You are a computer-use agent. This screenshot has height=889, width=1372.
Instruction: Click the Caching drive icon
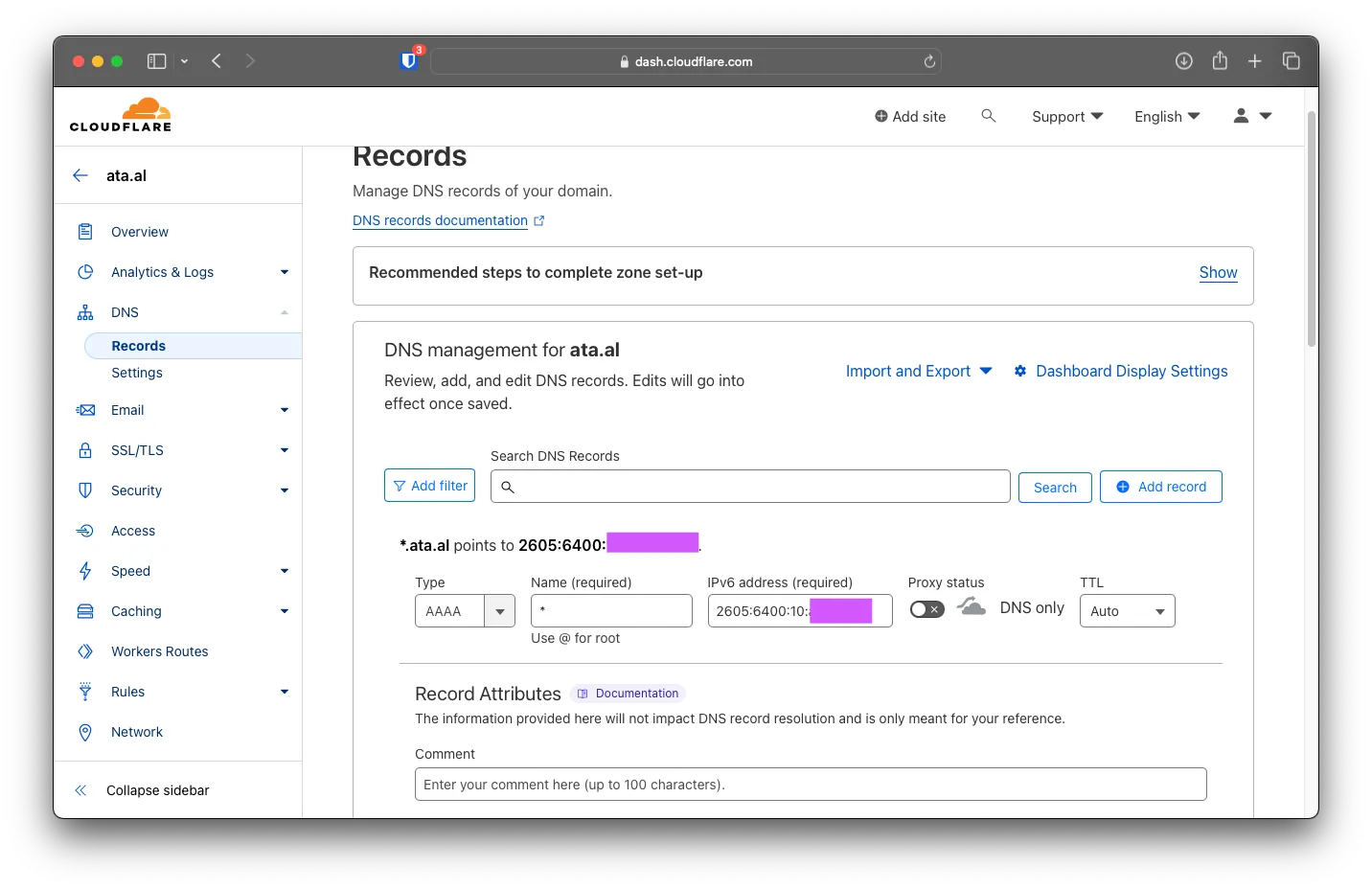(x=85, y=611)
